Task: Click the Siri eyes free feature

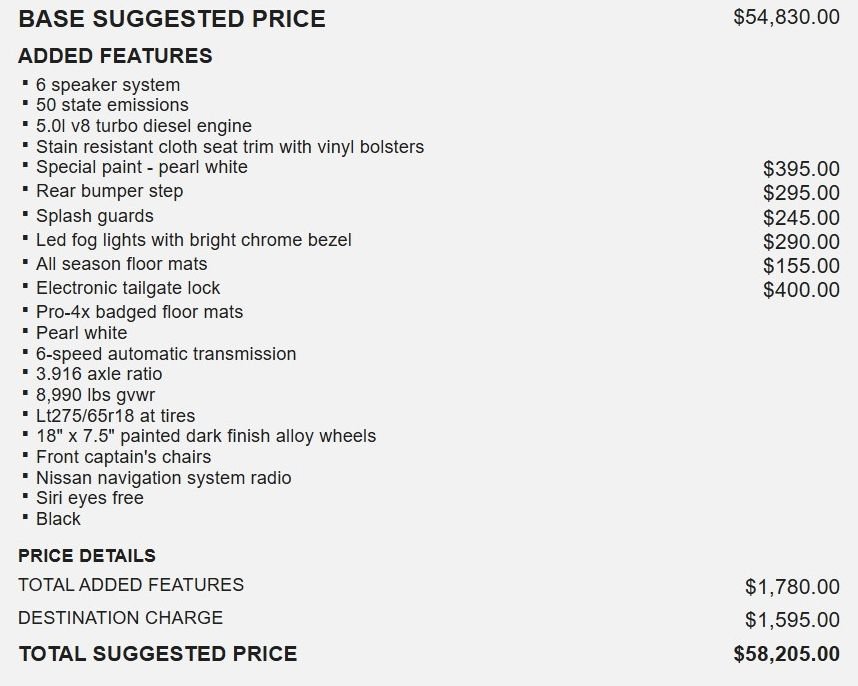Action: (x=90, y=498)
